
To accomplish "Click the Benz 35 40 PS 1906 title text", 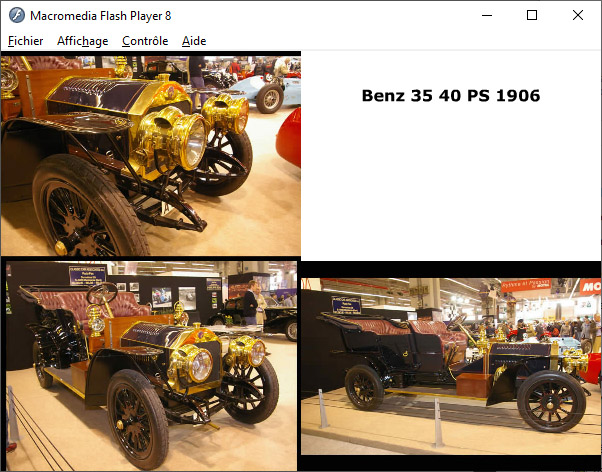I will tap(451, 96).
